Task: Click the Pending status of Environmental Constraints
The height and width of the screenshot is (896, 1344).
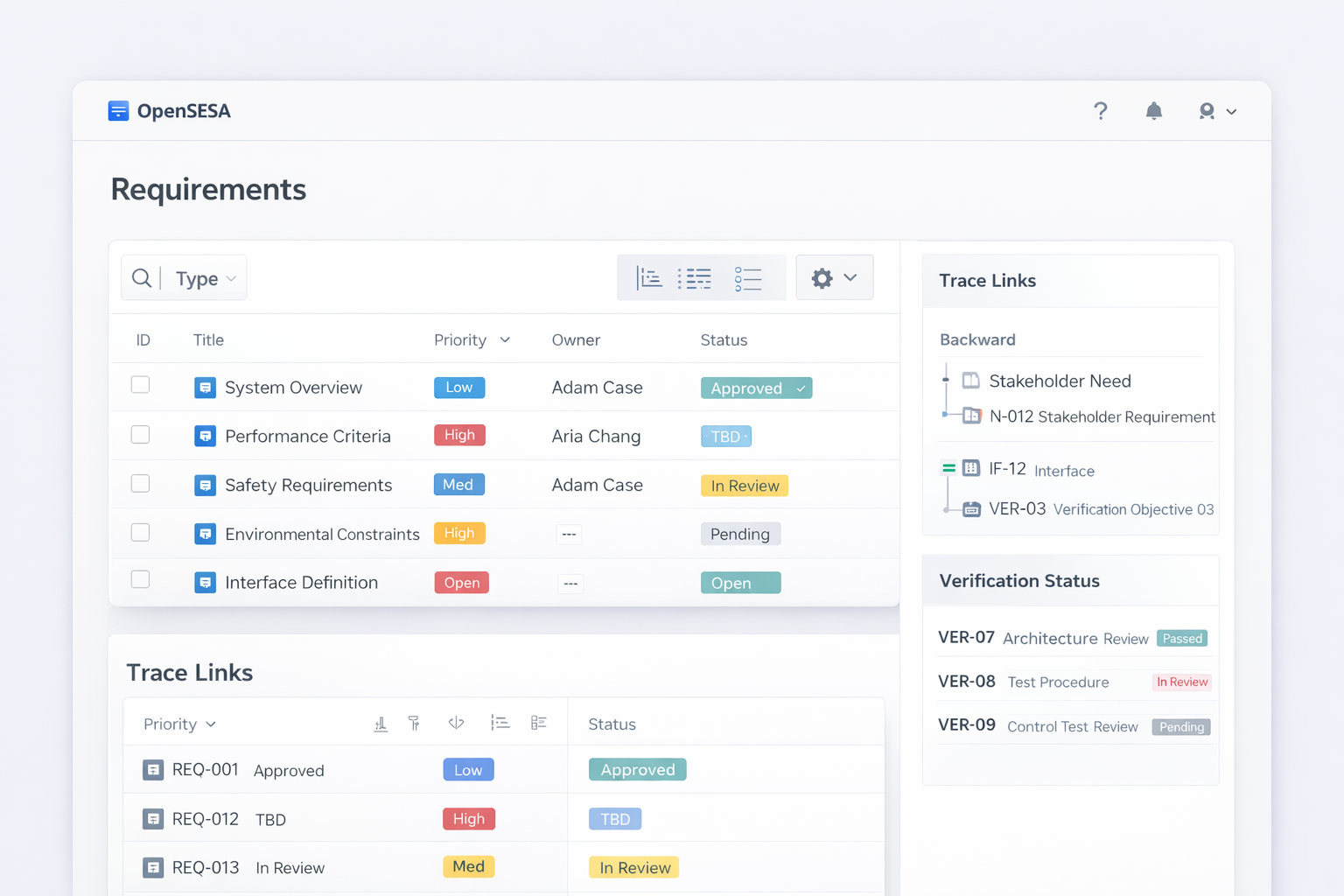Action: (740, 534)
